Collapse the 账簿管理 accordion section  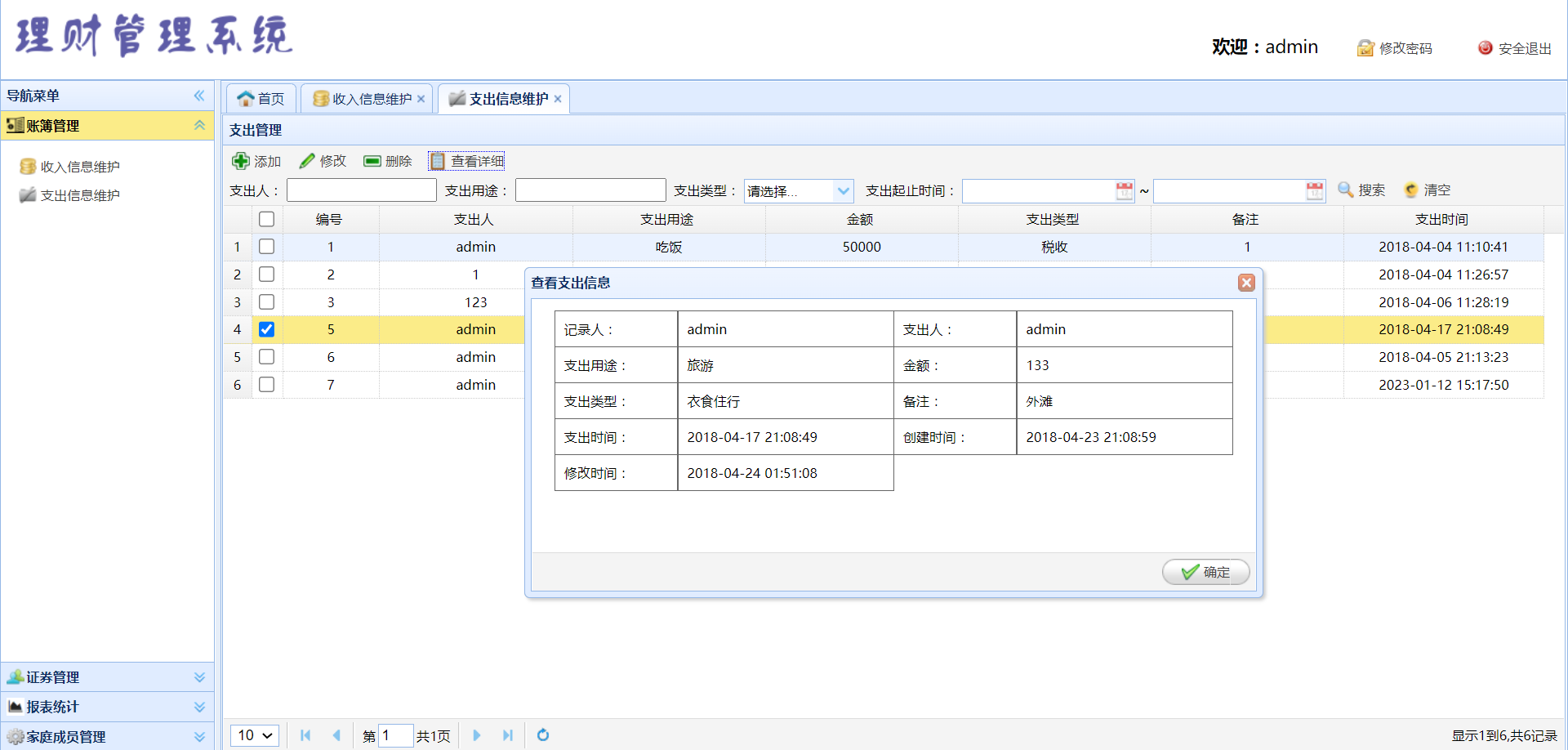tap(199, 125)
